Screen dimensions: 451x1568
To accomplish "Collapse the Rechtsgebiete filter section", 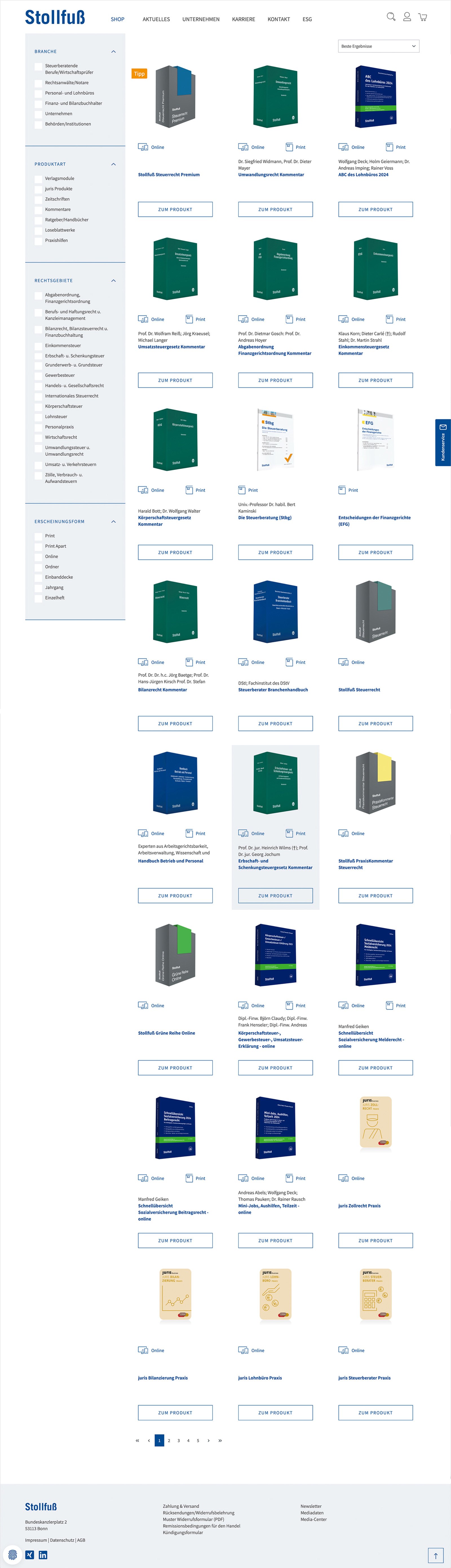I will click(x=113, y=280).
